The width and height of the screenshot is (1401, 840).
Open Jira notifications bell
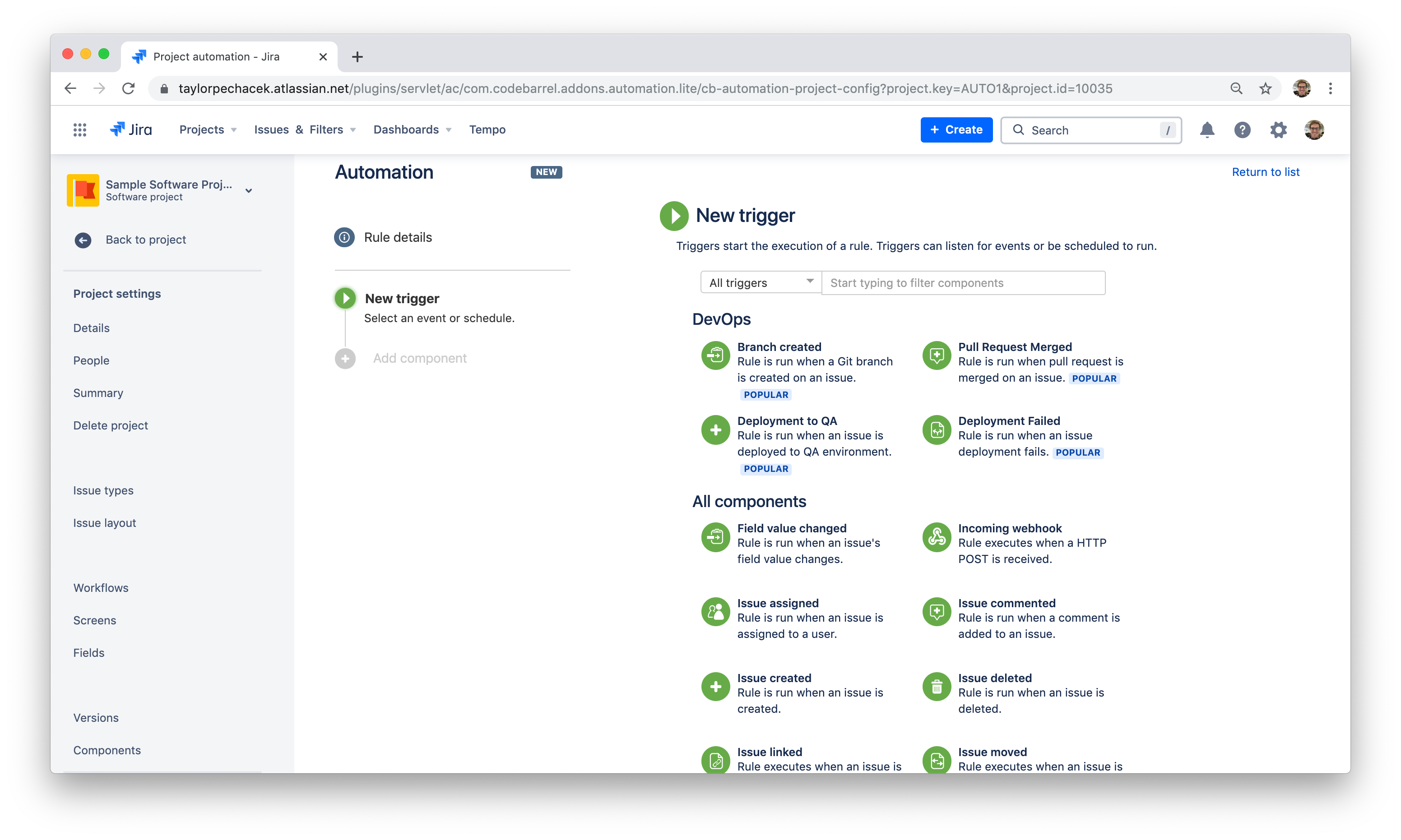point(1207,130)
